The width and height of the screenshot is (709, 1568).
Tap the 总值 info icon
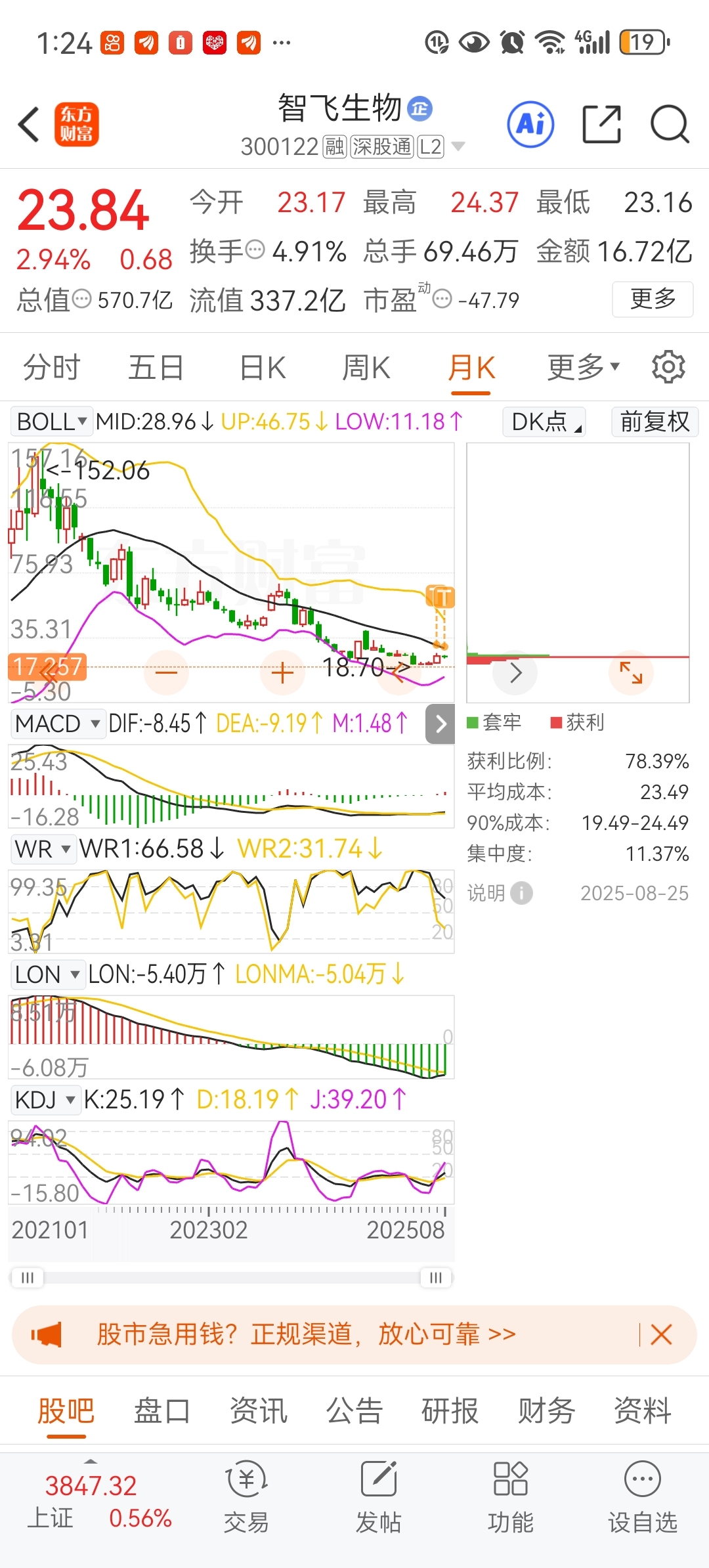point(81,299)
